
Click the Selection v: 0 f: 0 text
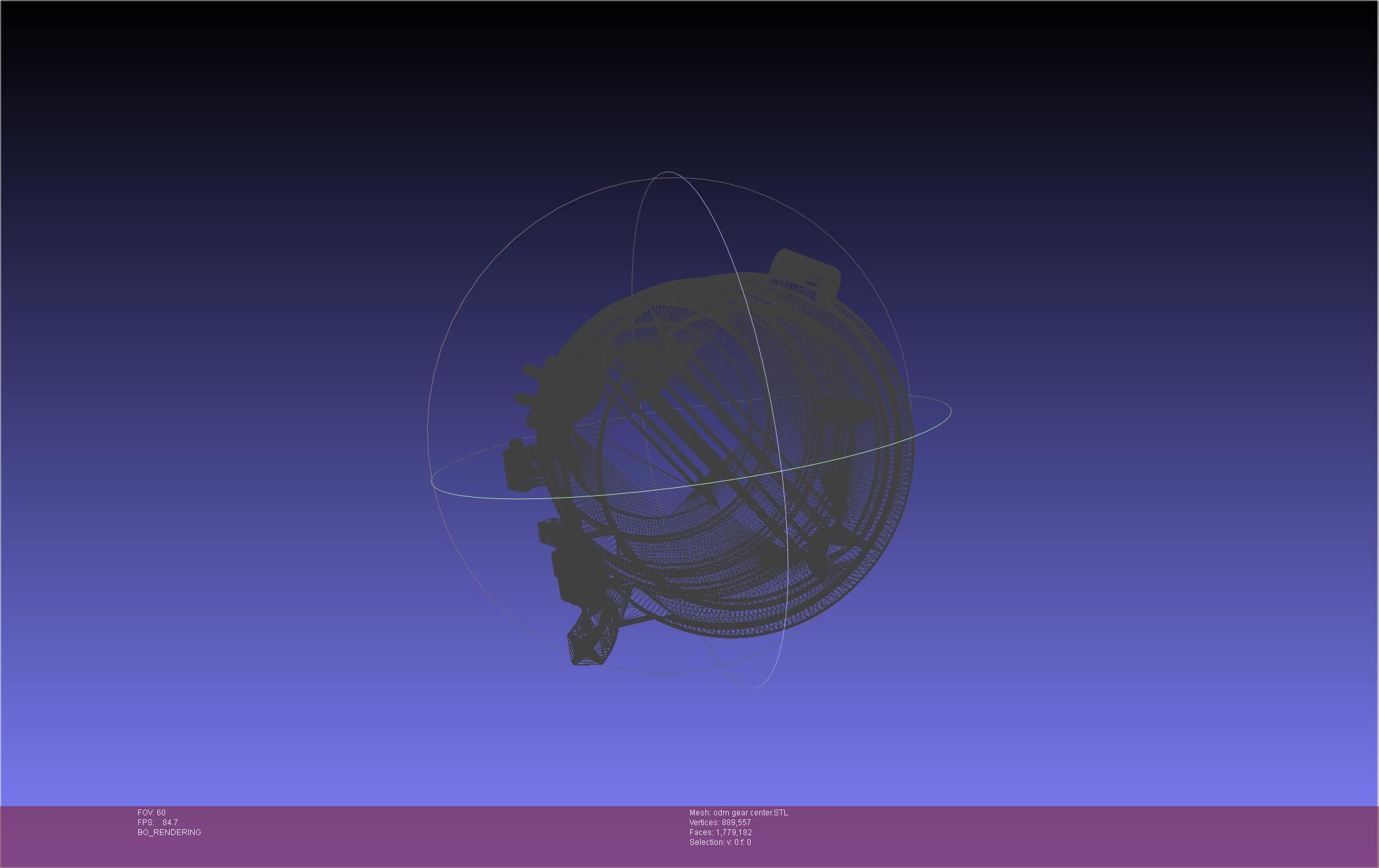720,842
